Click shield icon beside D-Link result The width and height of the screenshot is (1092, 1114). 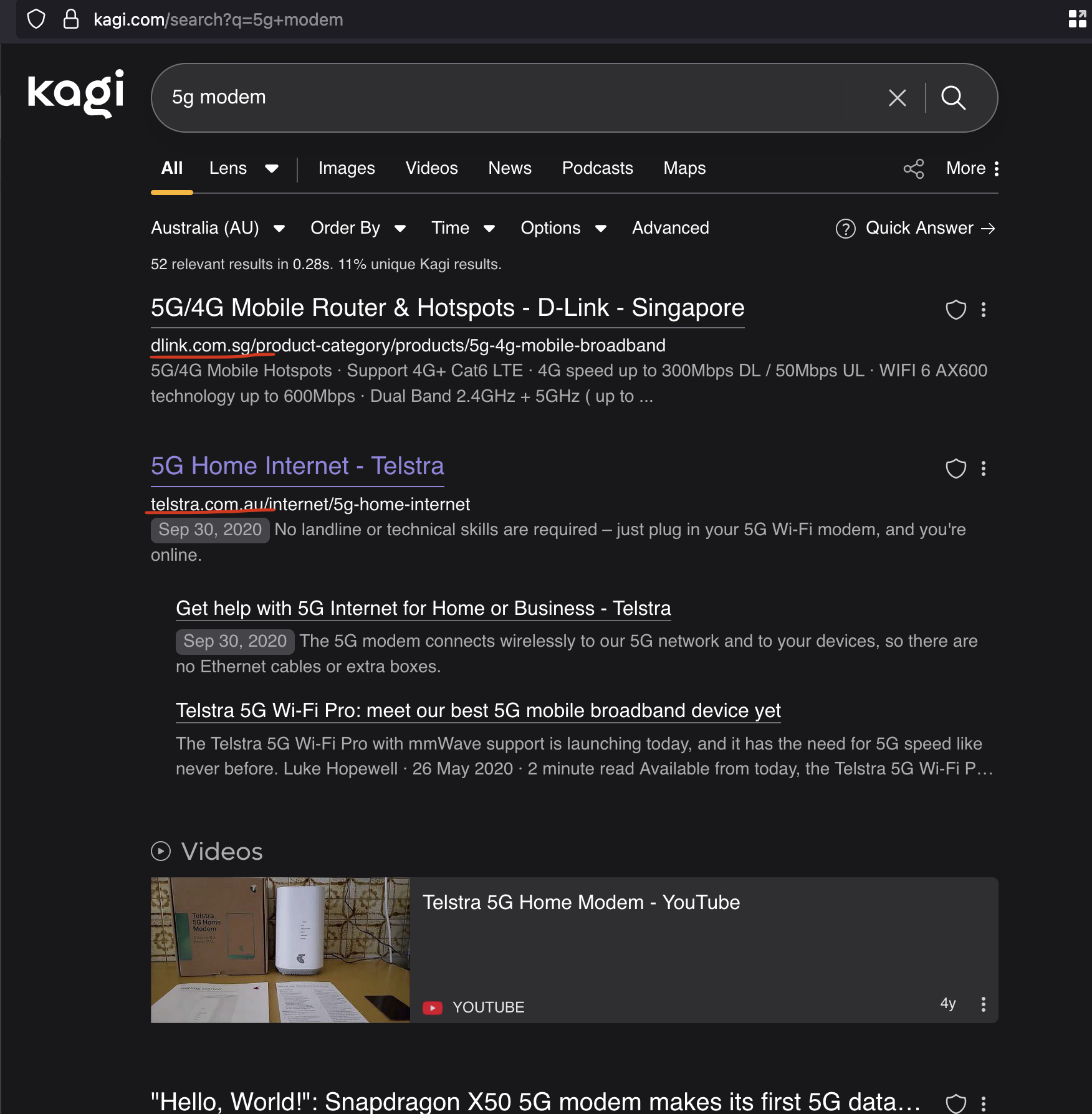tap(956, 310)
